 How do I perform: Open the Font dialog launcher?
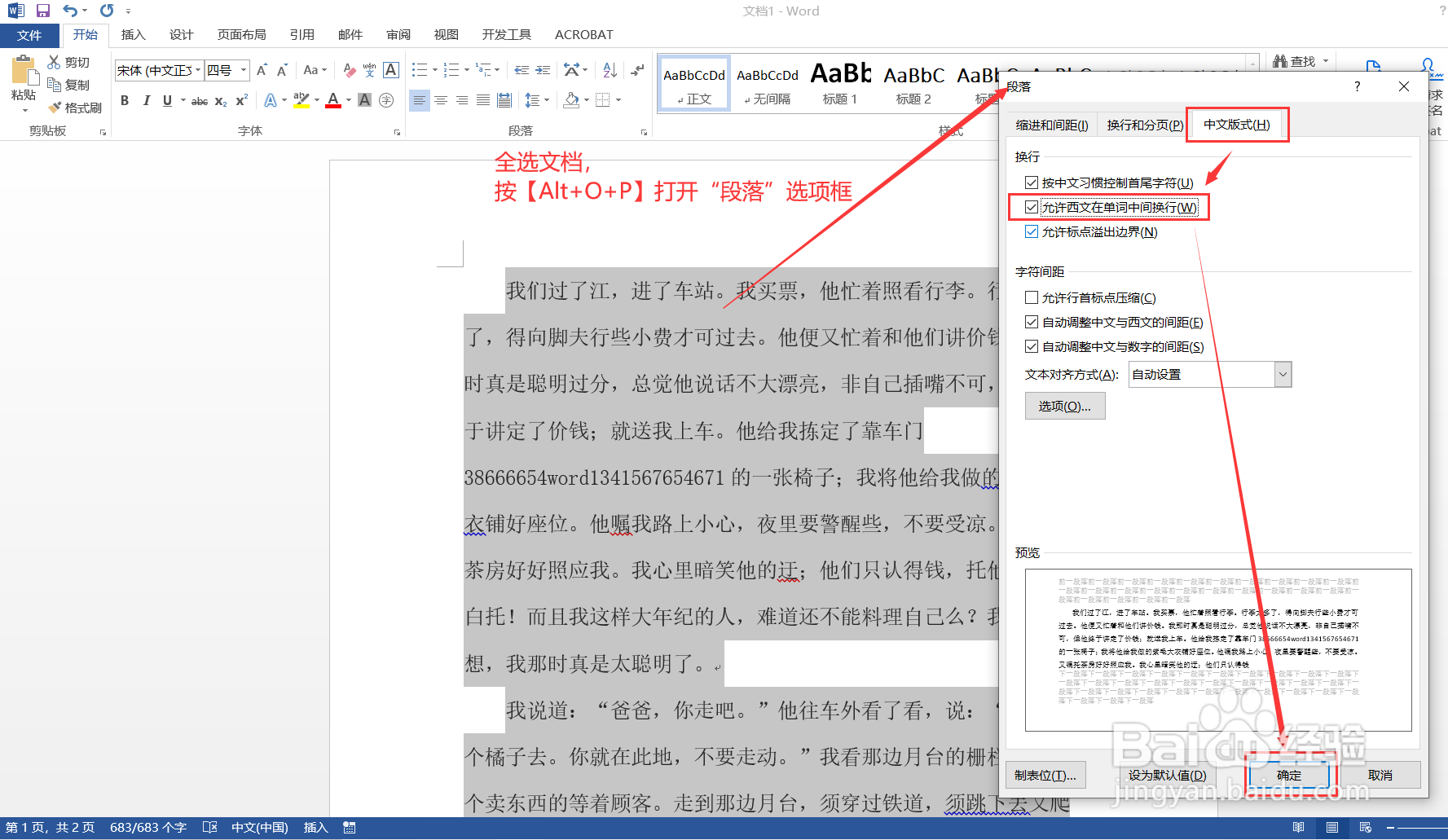click(x=397, y=132)
